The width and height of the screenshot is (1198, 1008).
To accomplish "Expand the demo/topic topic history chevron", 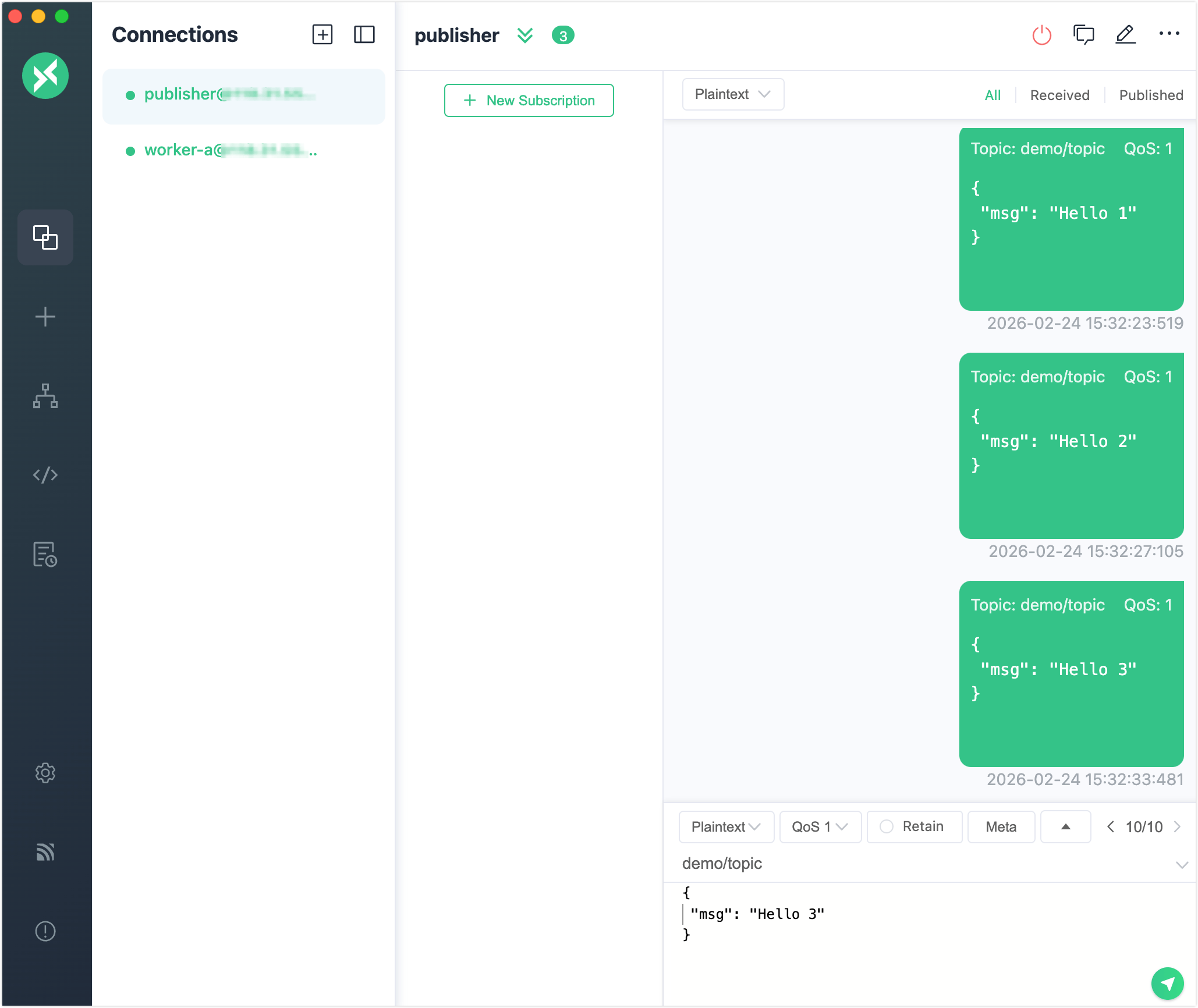I will pyautogui.click(x=1181, y=865).
